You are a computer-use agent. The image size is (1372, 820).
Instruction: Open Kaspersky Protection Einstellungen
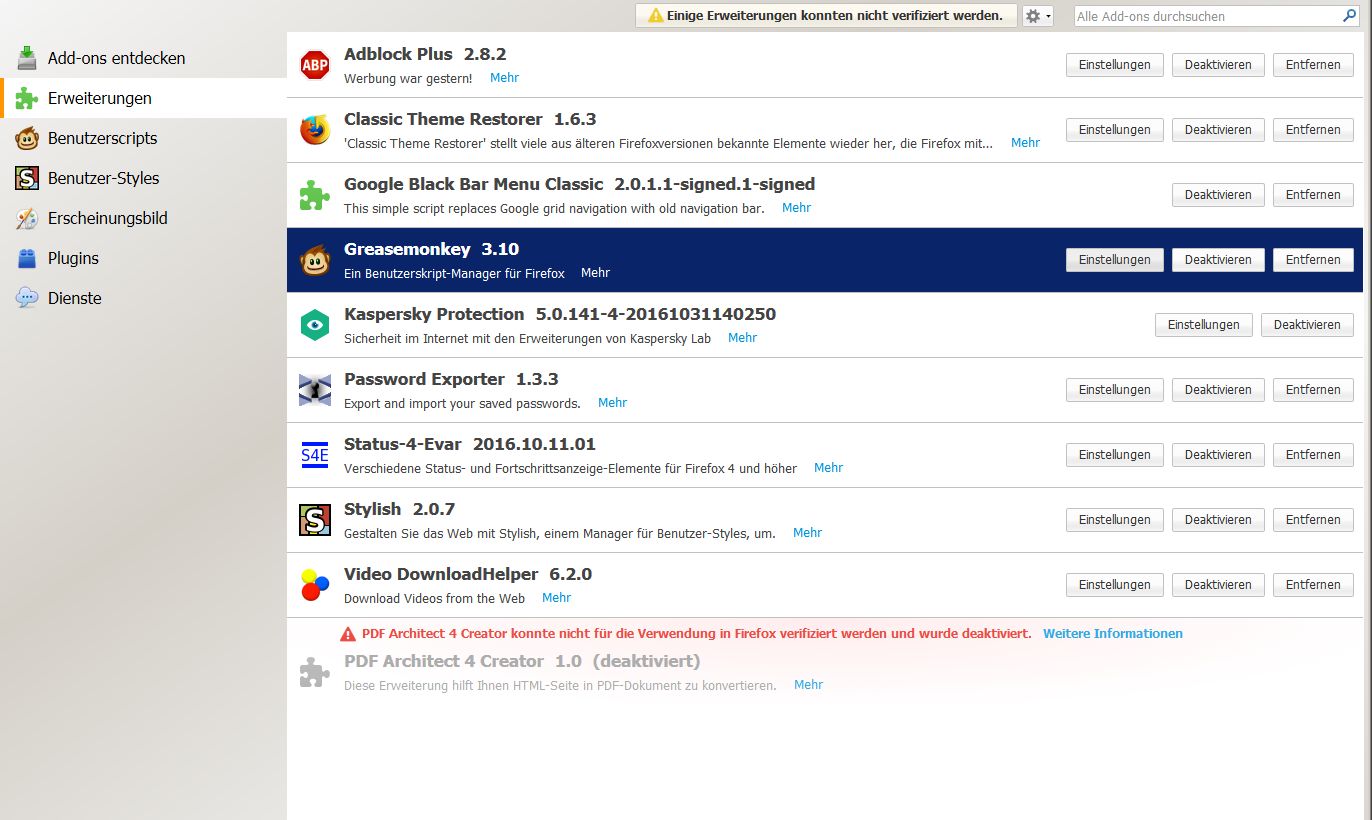[1204, 325]
